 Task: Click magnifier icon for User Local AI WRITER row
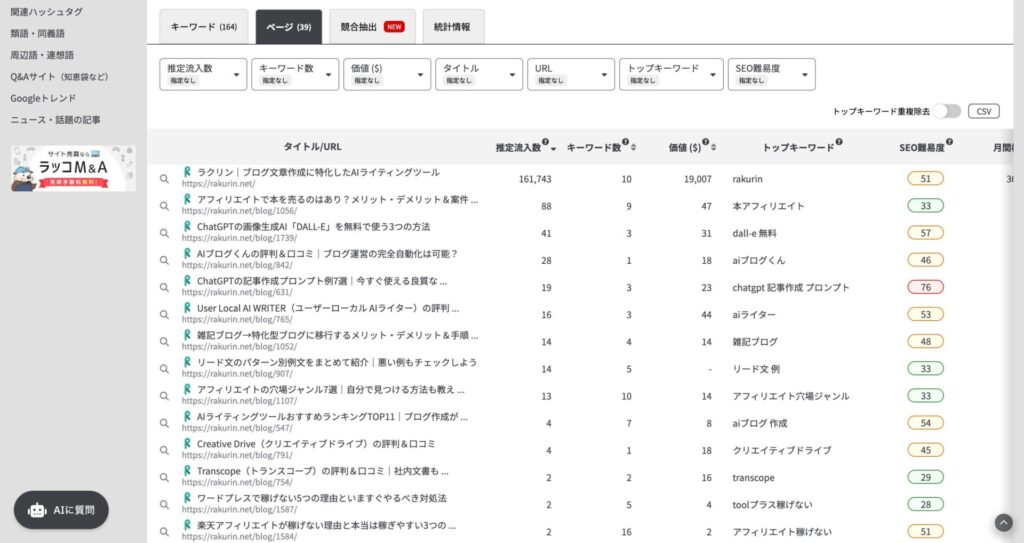coord(164,314)
